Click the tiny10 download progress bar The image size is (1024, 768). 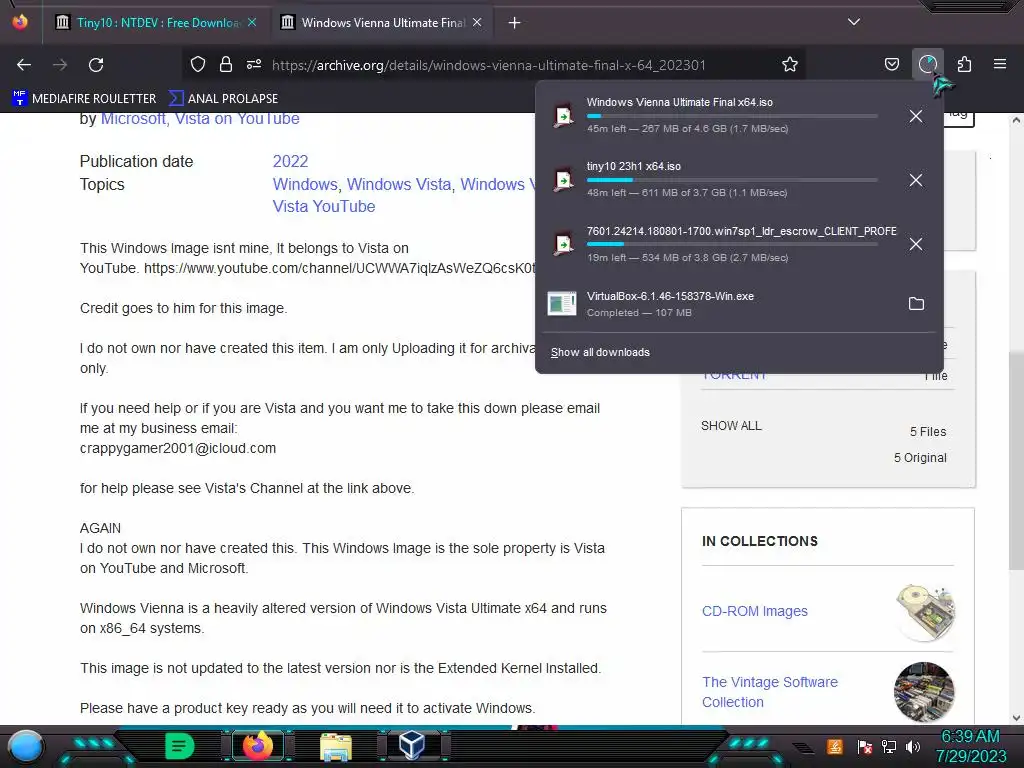click(732, 180)
